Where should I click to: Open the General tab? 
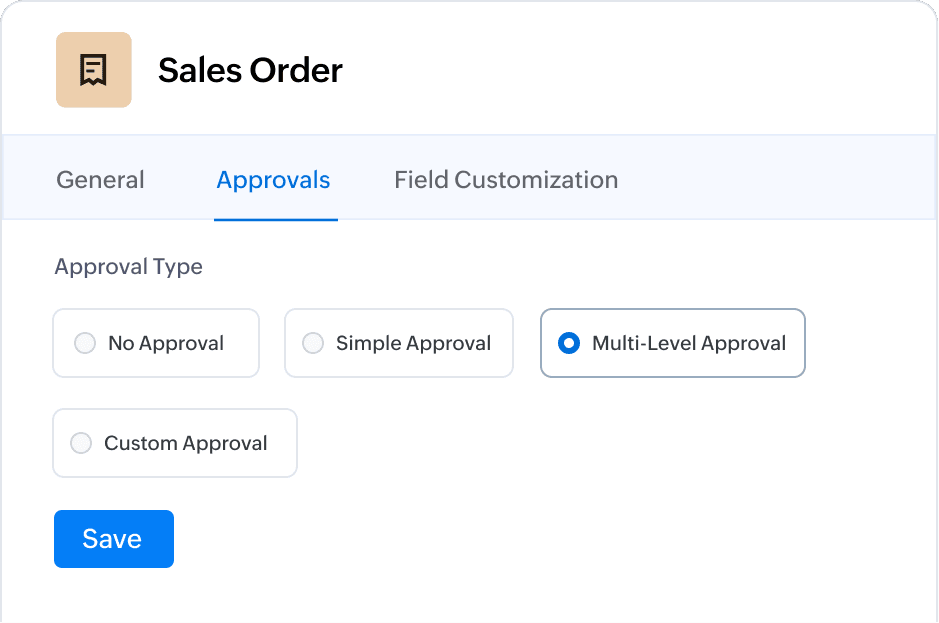100,180
